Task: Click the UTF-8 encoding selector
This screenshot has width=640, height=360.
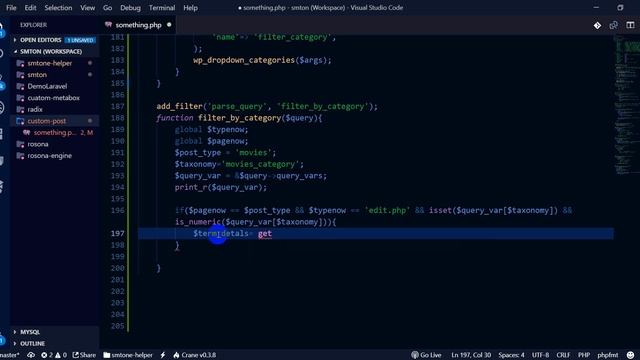Action: coord(540,355)
